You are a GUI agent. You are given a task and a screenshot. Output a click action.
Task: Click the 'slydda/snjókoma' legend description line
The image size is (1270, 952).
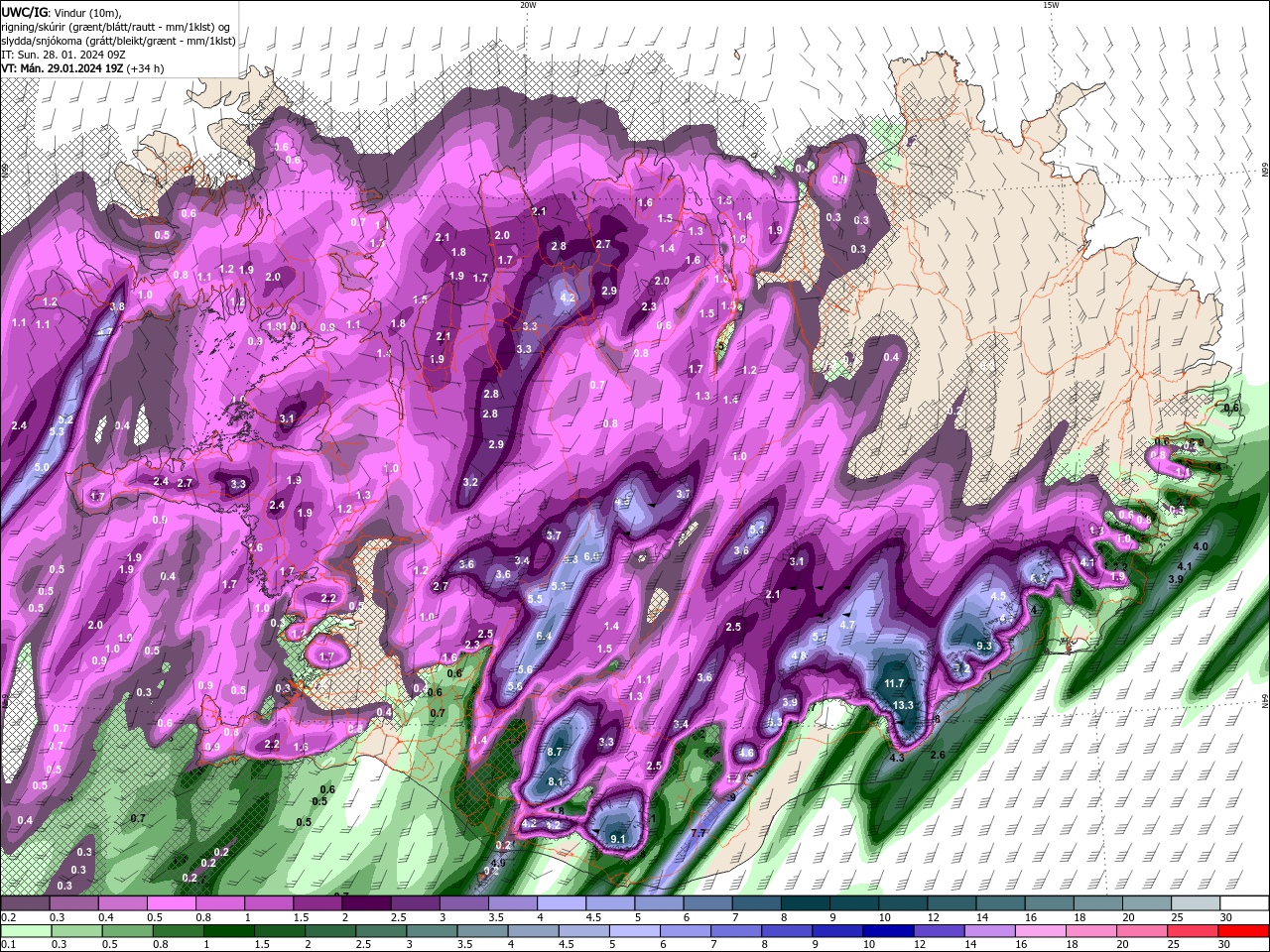pos(118,41)
